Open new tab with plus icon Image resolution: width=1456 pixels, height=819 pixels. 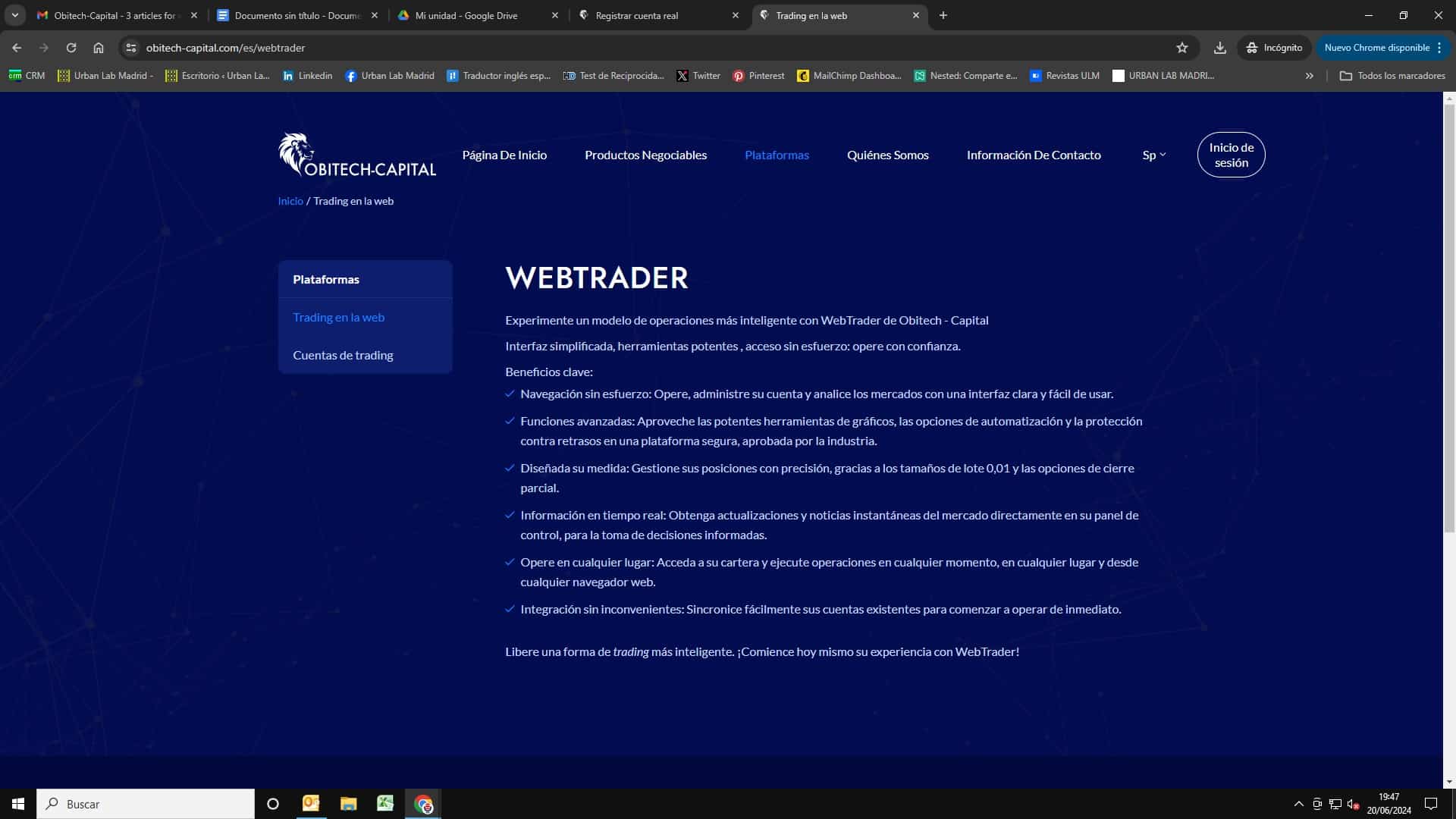[x=943, y=15]
